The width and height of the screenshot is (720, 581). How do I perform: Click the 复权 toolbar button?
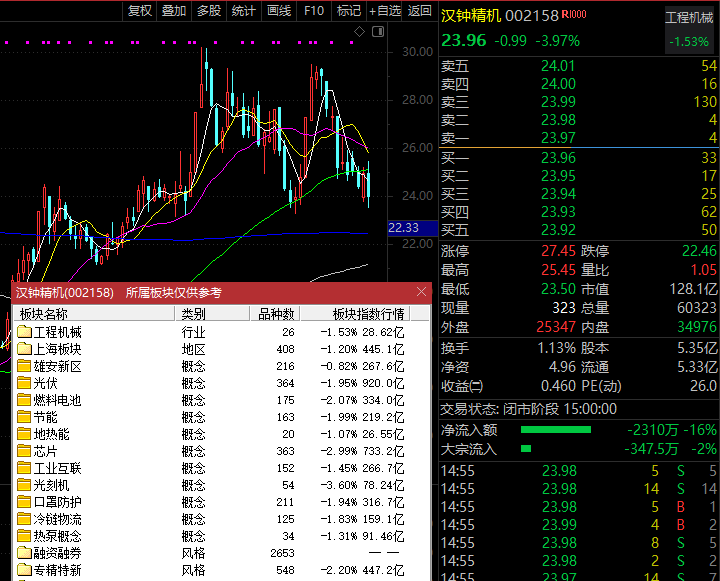(141, 11)
